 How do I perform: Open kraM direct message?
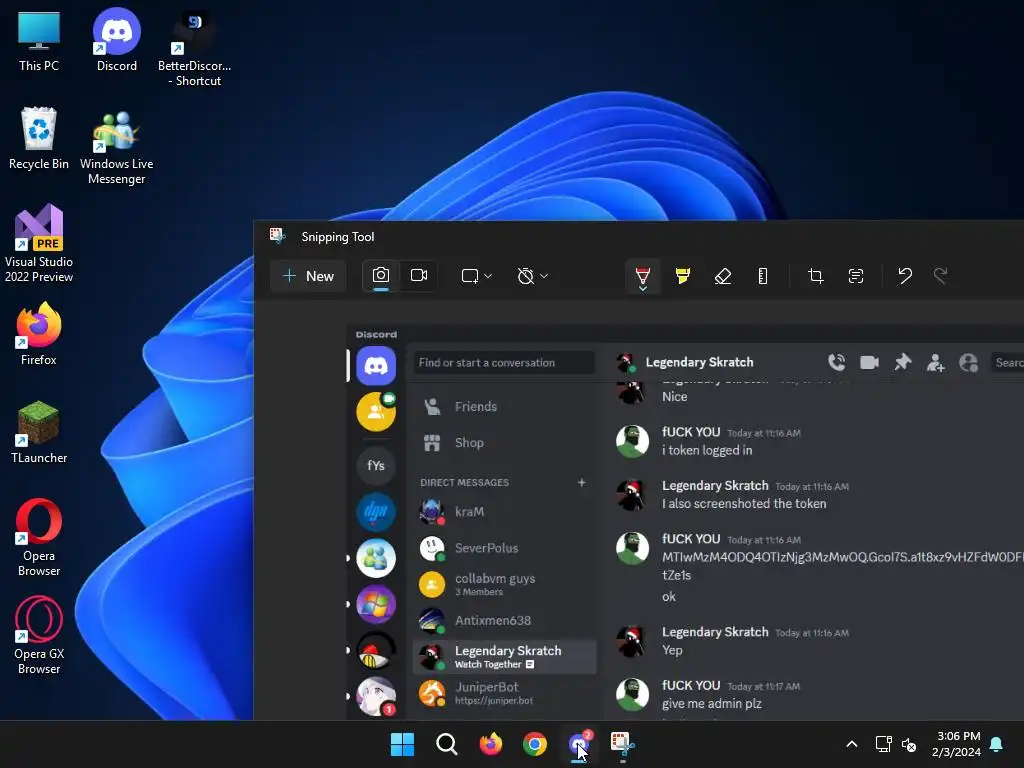click(504, 512)
